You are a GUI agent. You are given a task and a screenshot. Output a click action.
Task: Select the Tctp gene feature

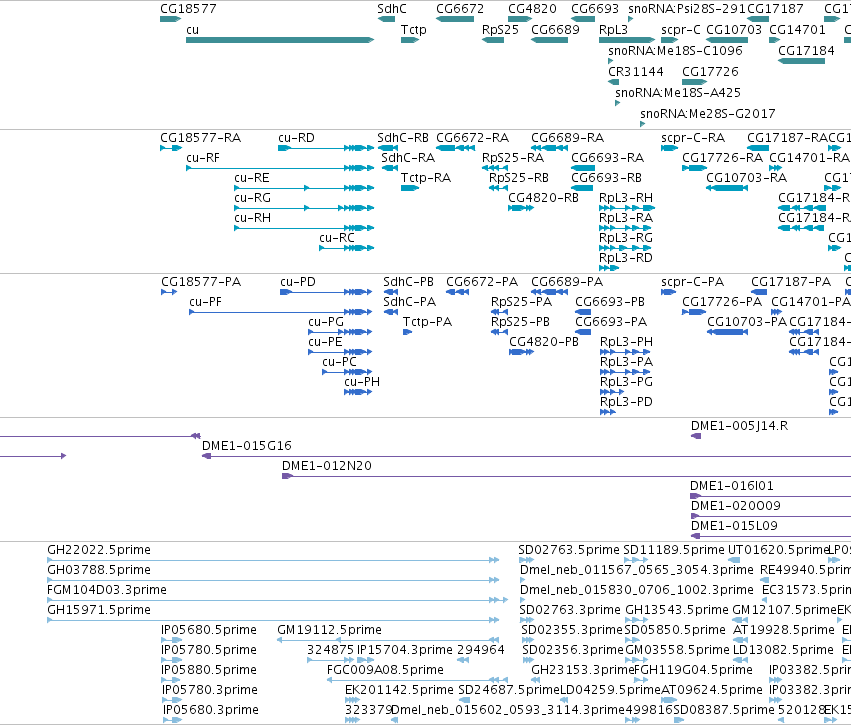coord(410,40)
